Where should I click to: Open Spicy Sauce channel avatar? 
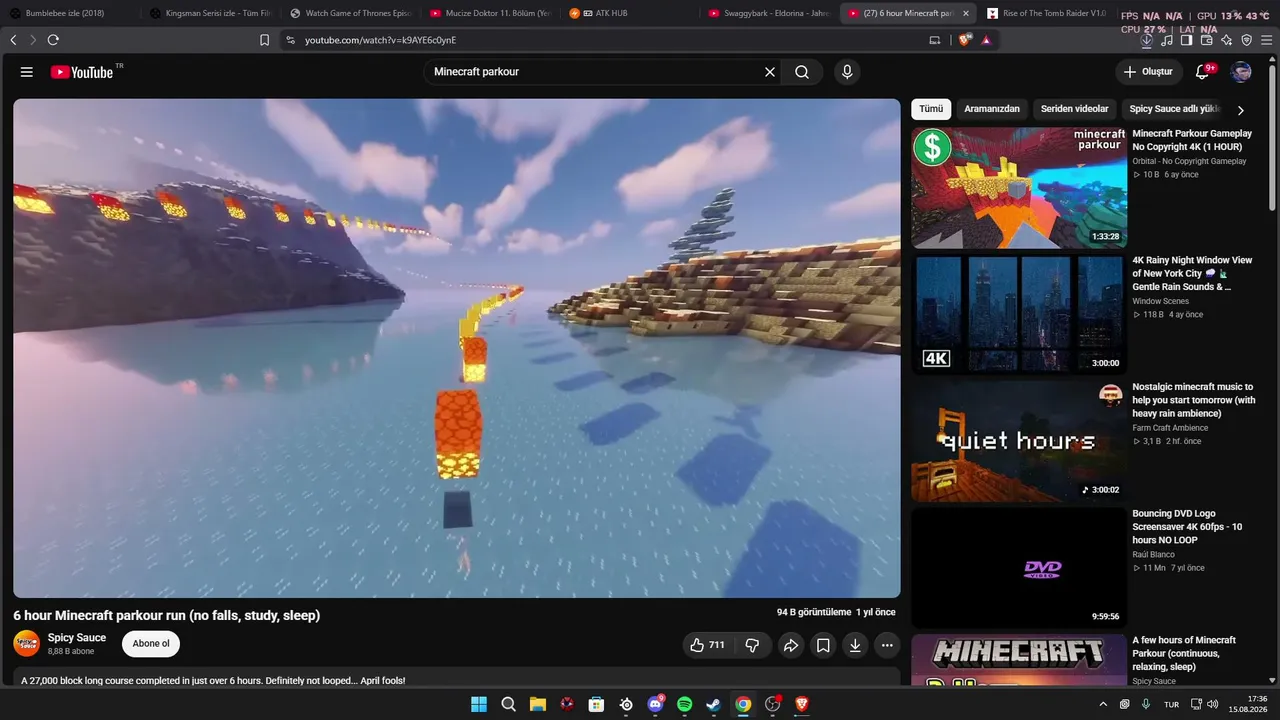click(27, 644)
